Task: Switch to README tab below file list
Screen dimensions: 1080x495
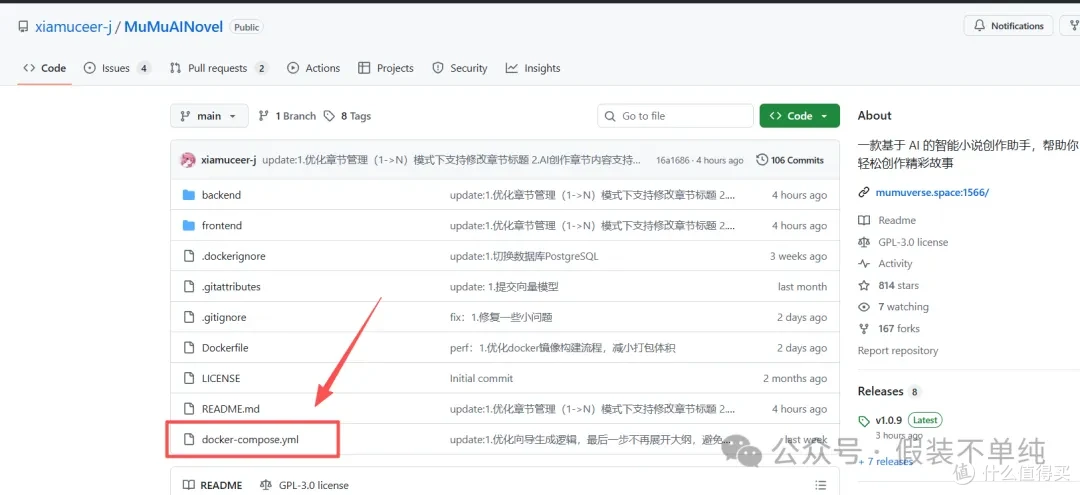Action: point(213,485)
